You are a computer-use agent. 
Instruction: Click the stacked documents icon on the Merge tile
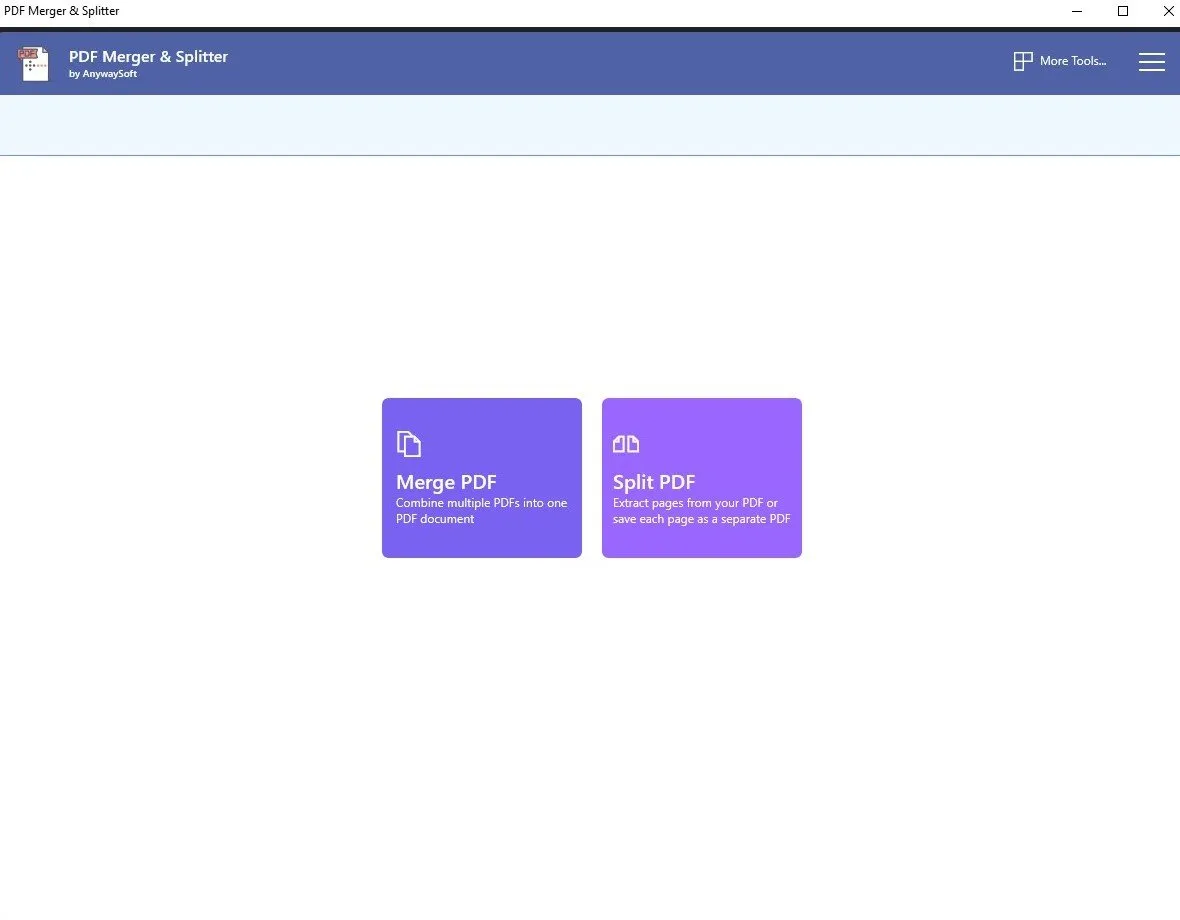(x=408, y=444)
